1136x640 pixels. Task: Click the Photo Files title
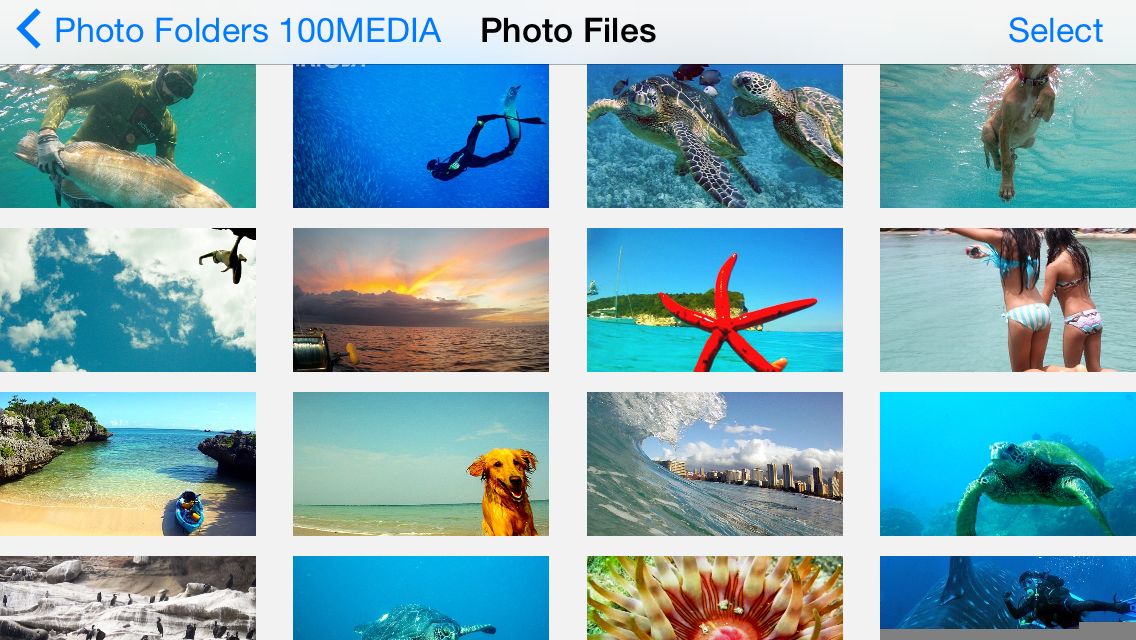click(x=568, y=31)
